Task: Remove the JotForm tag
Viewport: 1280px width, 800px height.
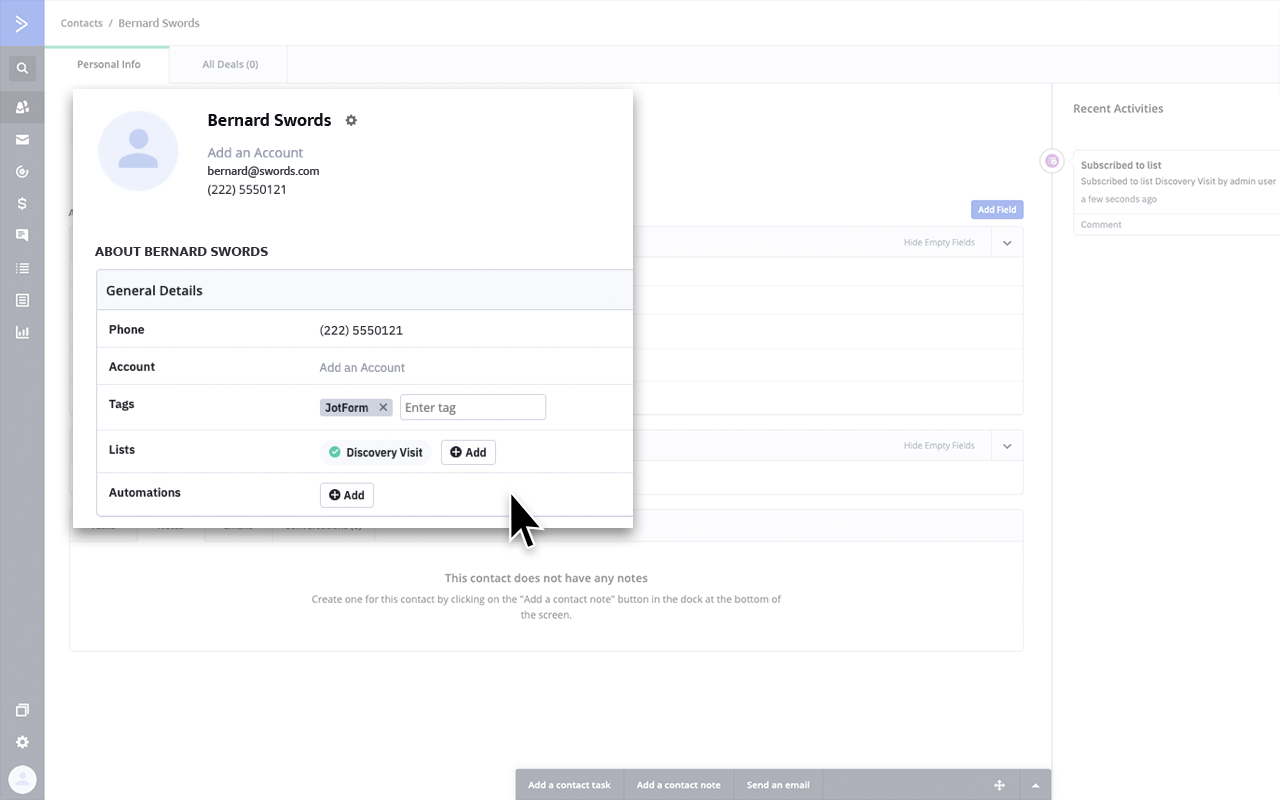Action: pyautogui.click(x=383, y=407)
